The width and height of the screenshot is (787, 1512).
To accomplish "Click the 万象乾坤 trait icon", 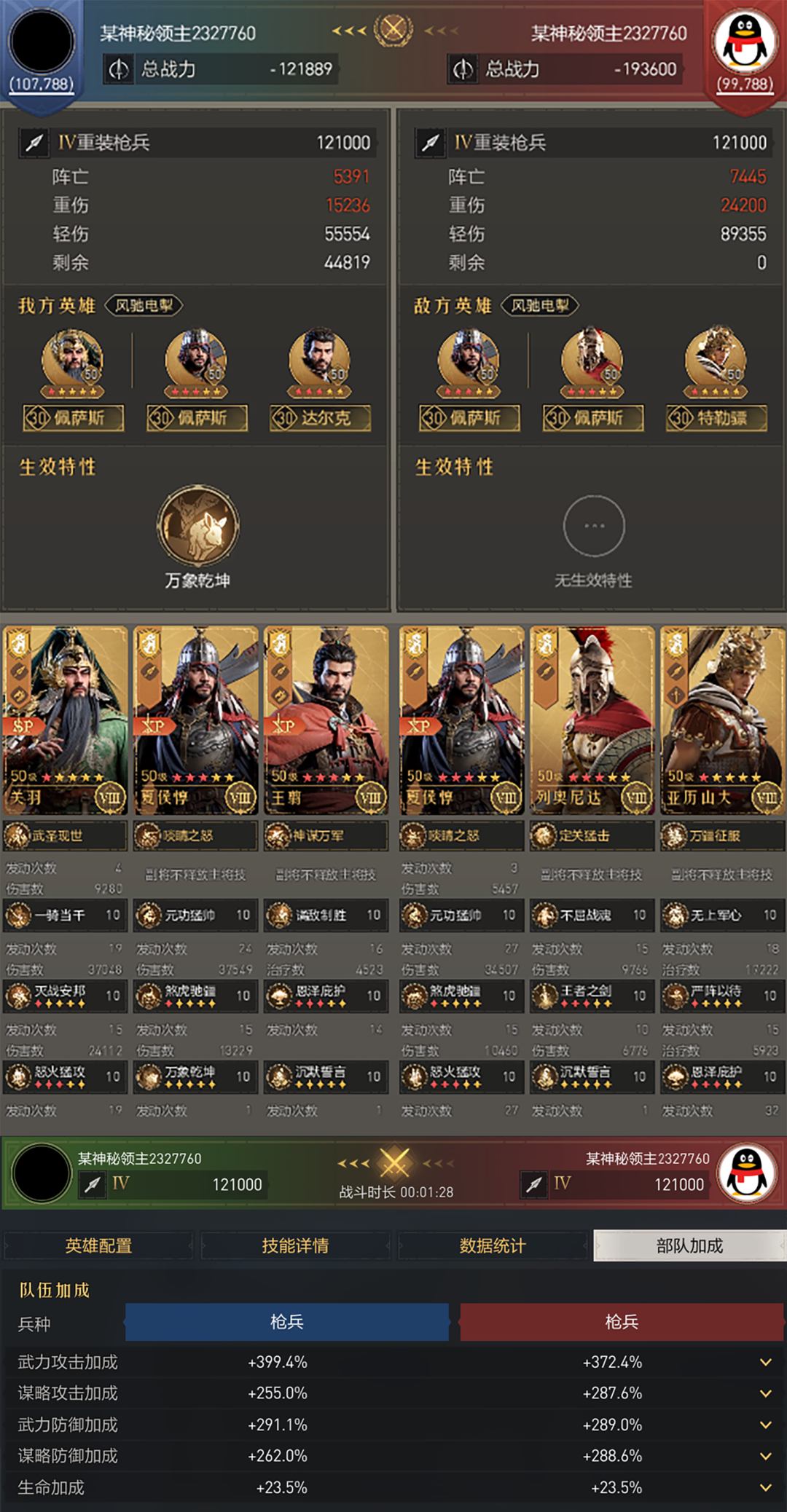I will pyautogui.click(x=197, y=525).
